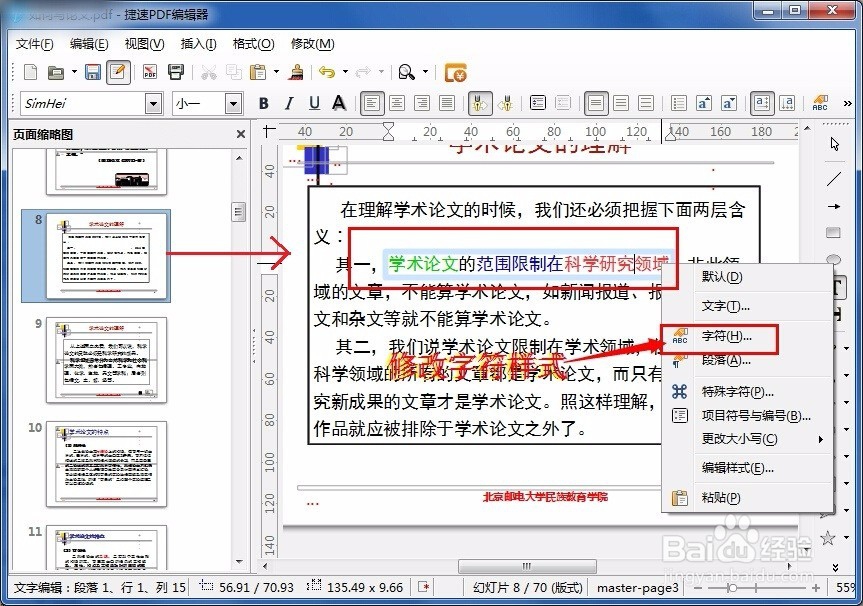The width and height of the screenshot is (863, 606).
Task: Close the 页面缩略图 panel
Action: [x=241, y=134]
